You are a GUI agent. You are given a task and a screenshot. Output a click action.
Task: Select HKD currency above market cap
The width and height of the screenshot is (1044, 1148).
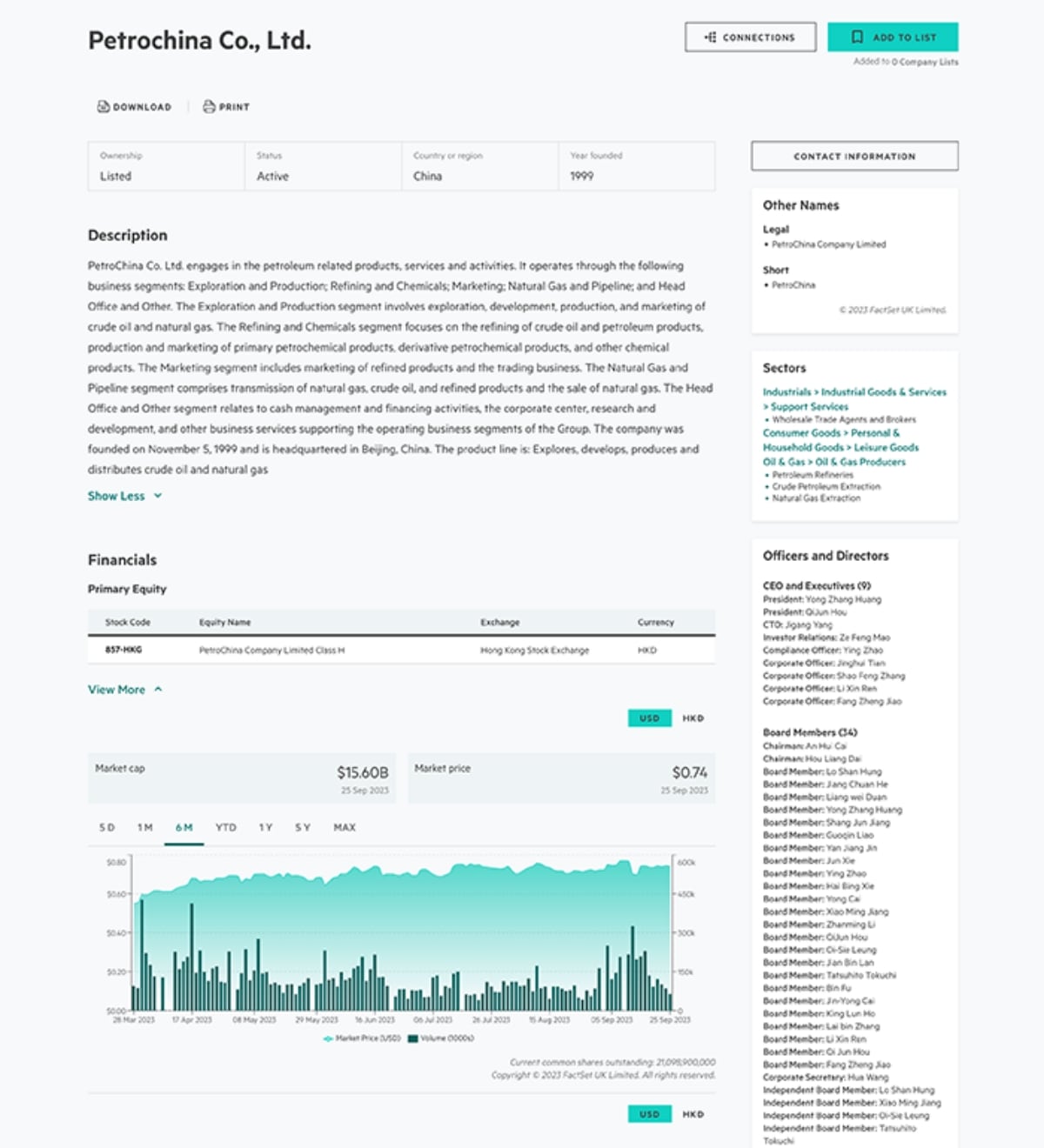[x=693, y=718]
